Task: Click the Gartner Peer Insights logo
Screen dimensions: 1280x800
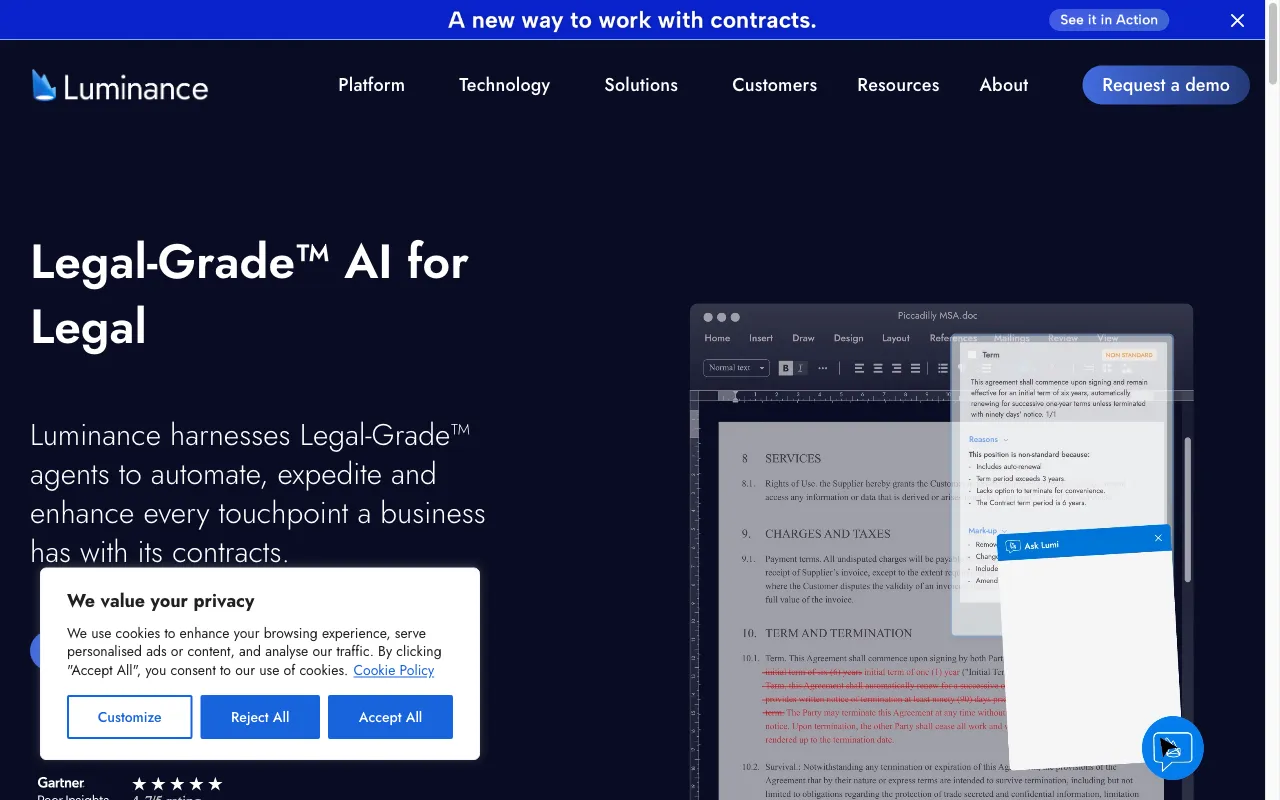Action: [x=73, y=789]
